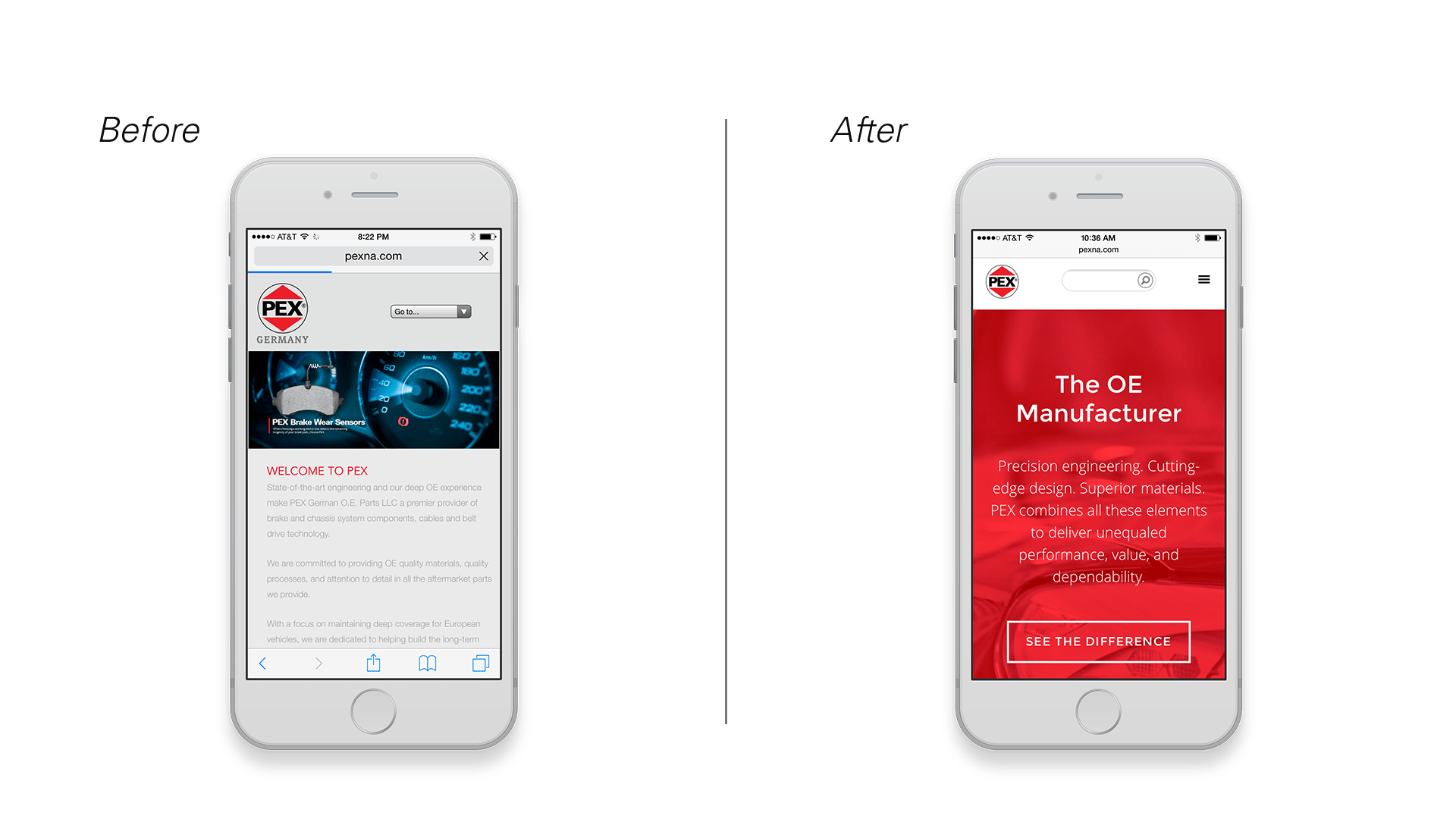Click the hamburger menu icon after screen

[1204, 279]
